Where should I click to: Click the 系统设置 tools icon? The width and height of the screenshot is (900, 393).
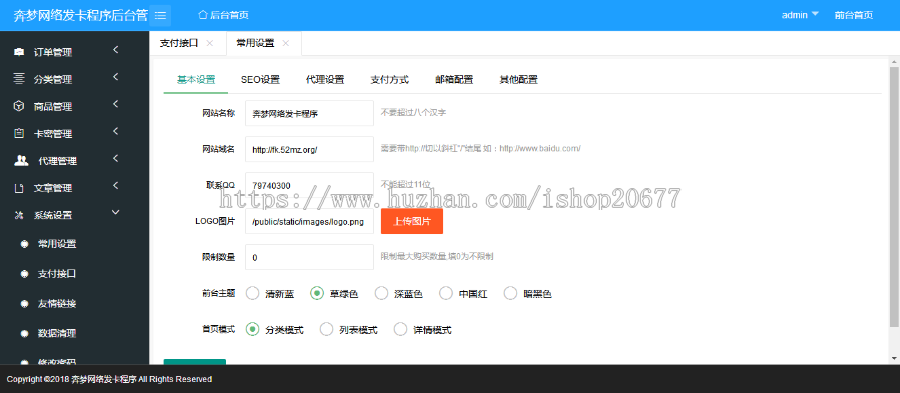19,216
